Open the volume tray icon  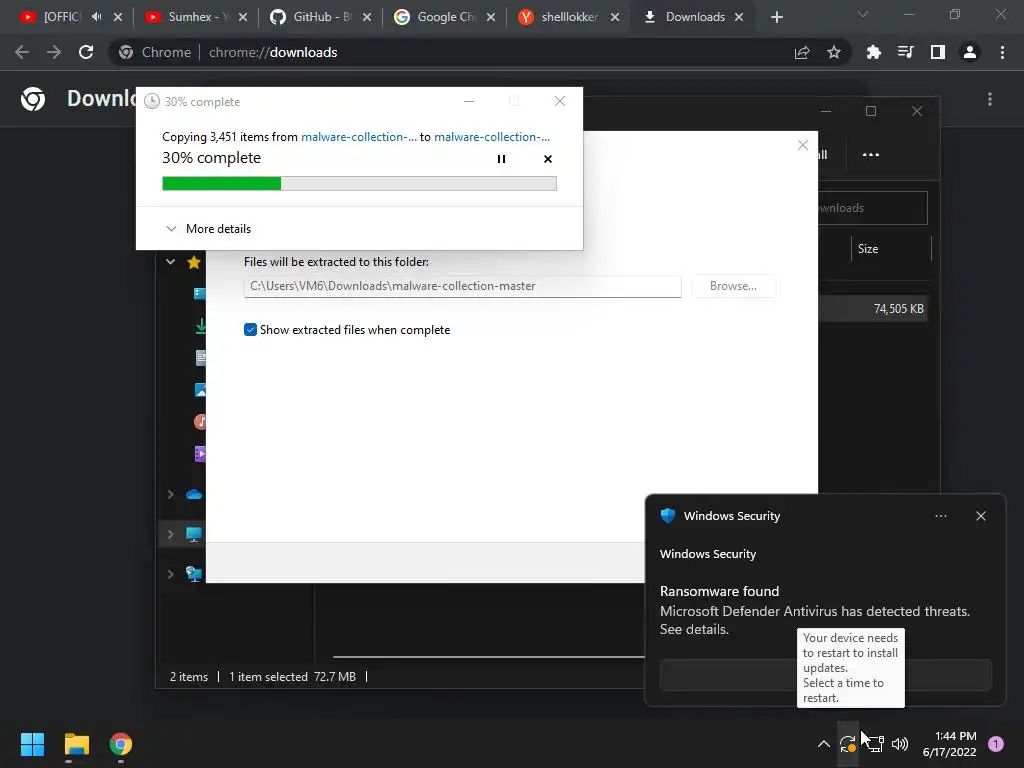[900, 744]
